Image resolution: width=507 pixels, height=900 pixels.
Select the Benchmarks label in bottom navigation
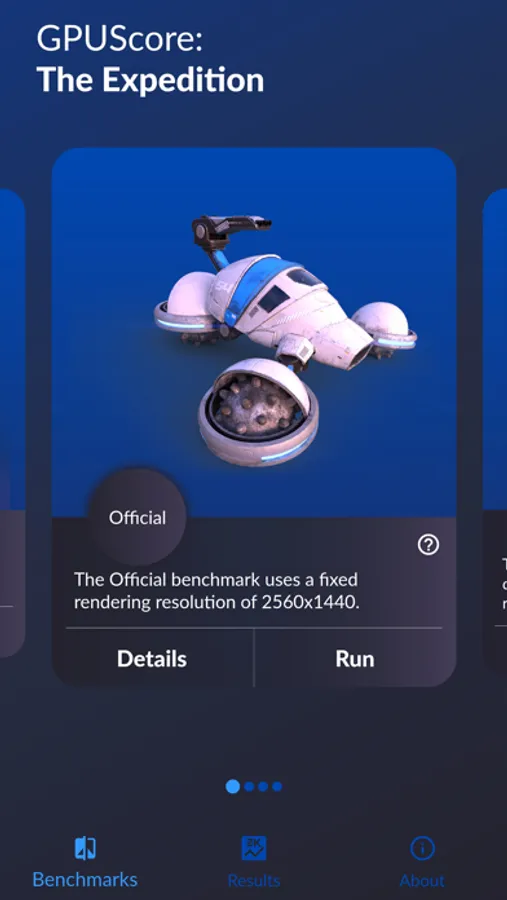pos(85,879)
